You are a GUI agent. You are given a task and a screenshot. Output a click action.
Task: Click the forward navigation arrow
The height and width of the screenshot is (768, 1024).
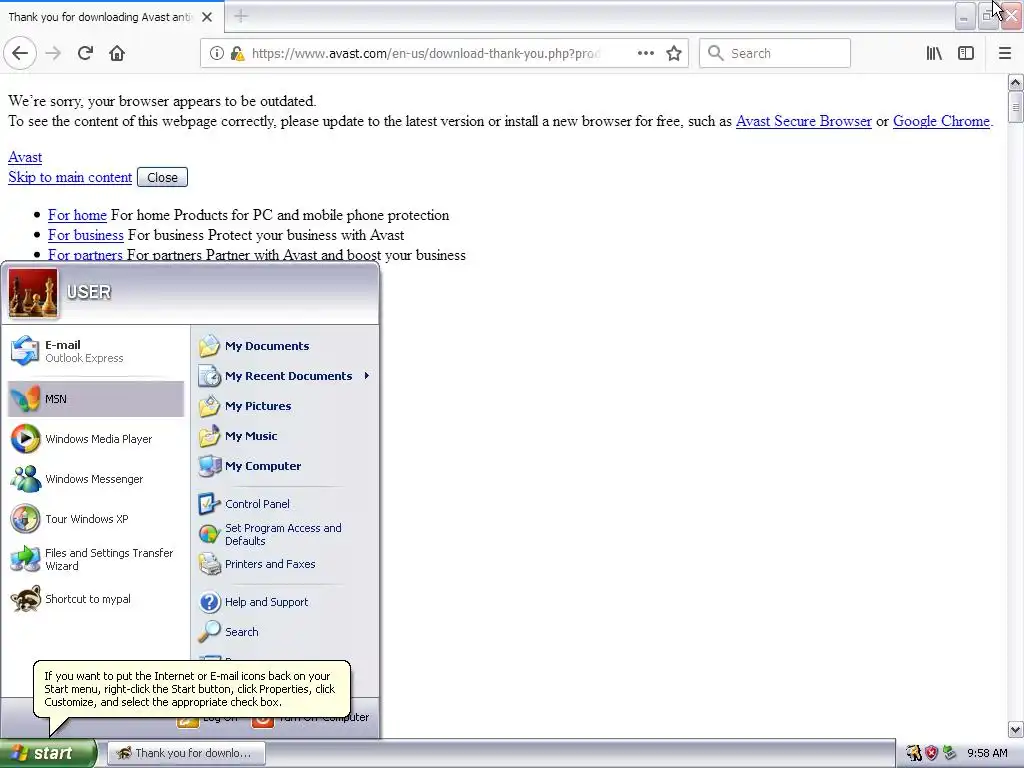tap(53, 54)
